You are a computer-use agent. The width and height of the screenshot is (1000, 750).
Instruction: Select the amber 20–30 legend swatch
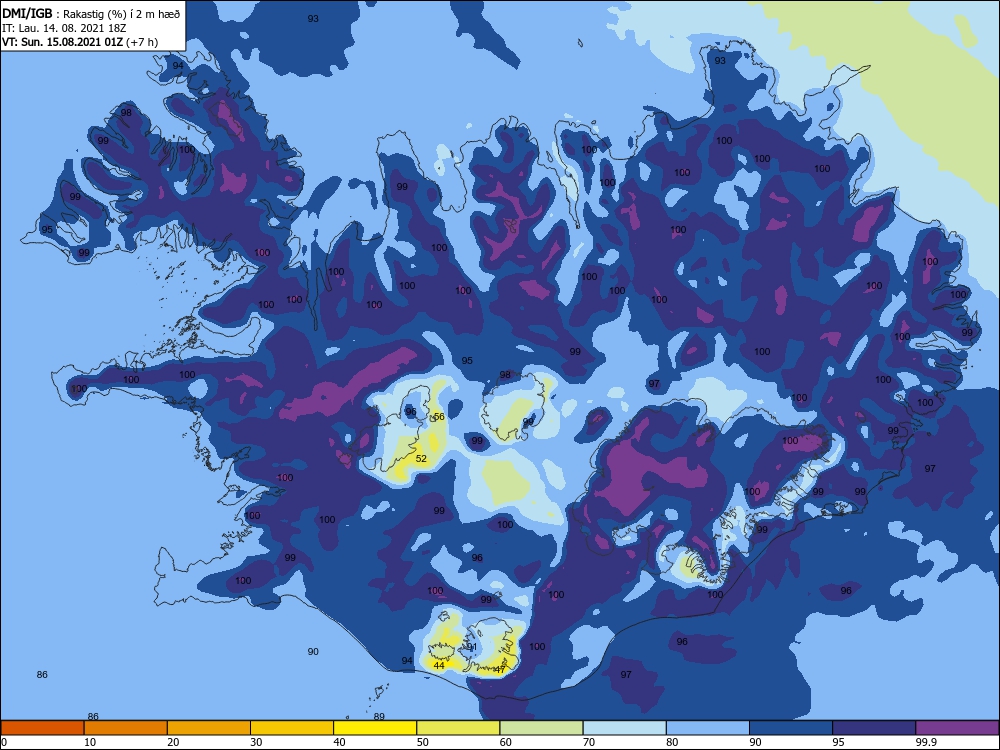pyautogui.click(x=209, y=728)
